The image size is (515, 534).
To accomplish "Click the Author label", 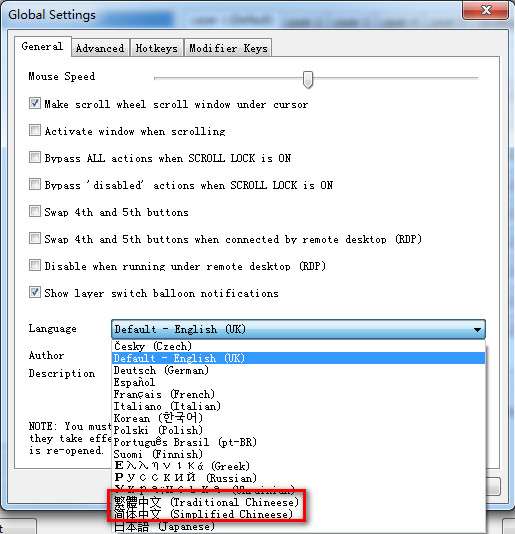I will coord(46,356).
